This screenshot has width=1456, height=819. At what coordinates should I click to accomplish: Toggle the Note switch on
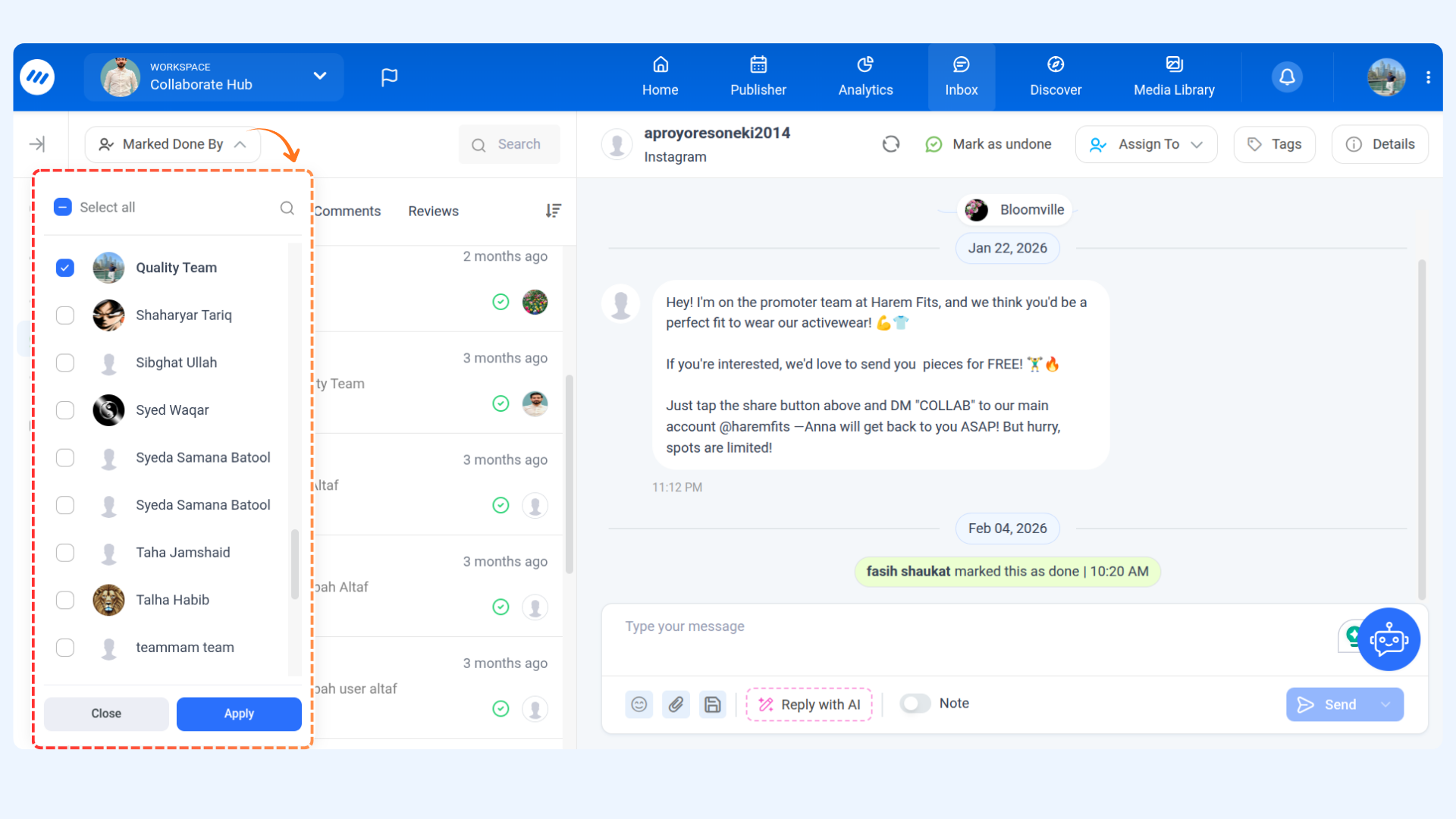click(915, 704)
